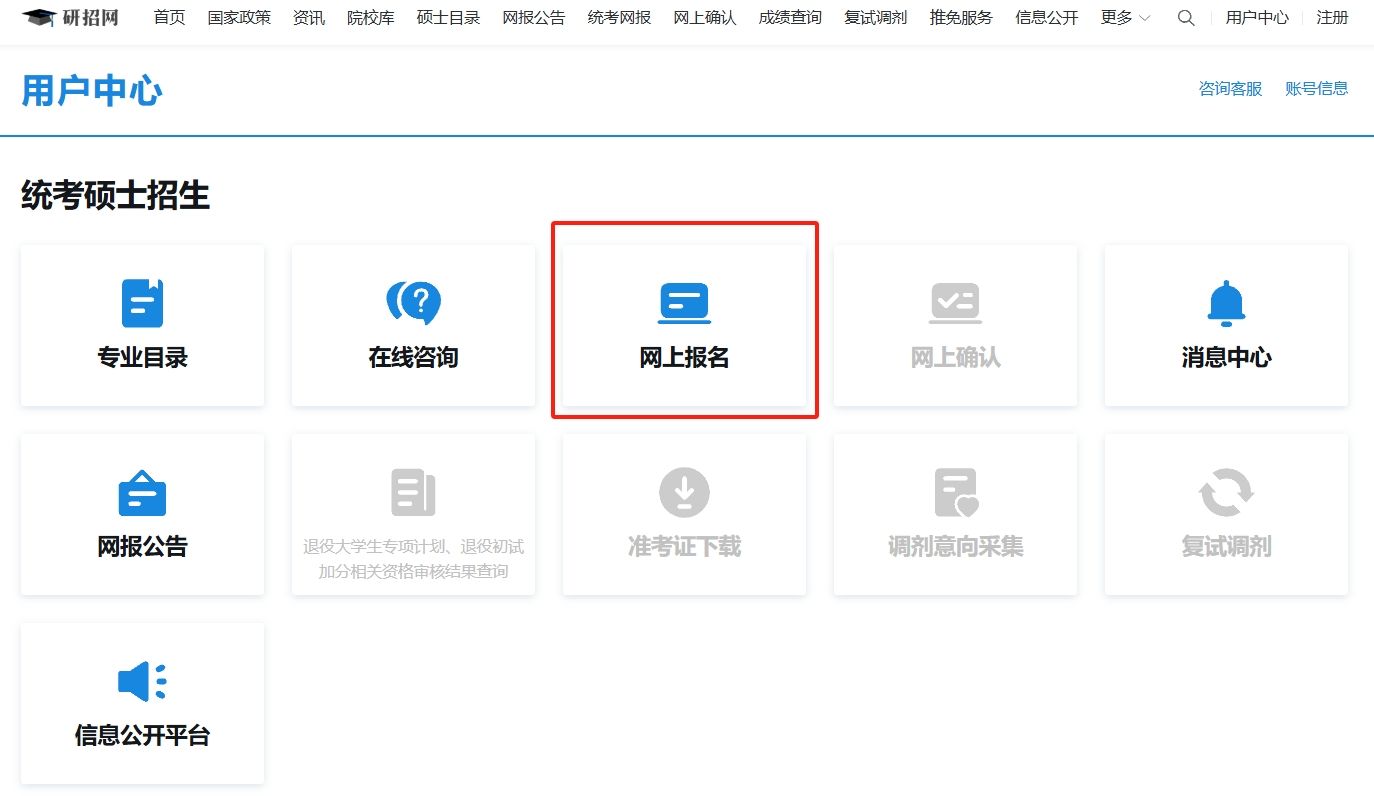Open 信息公开平台 megaphone icon
The image size is (1374, 796).
pos(142,681)
